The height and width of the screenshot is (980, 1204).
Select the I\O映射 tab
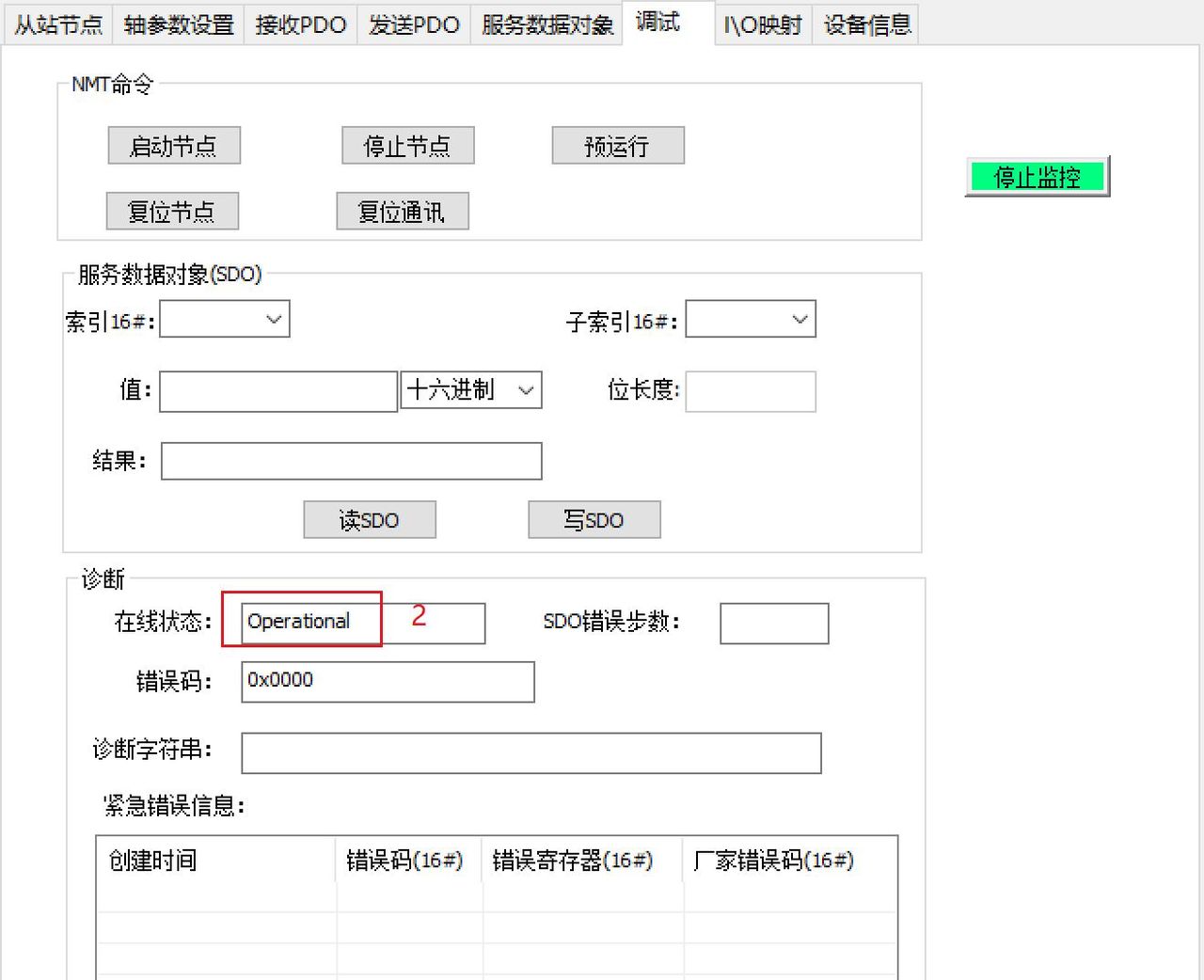[x=762, y=24]
